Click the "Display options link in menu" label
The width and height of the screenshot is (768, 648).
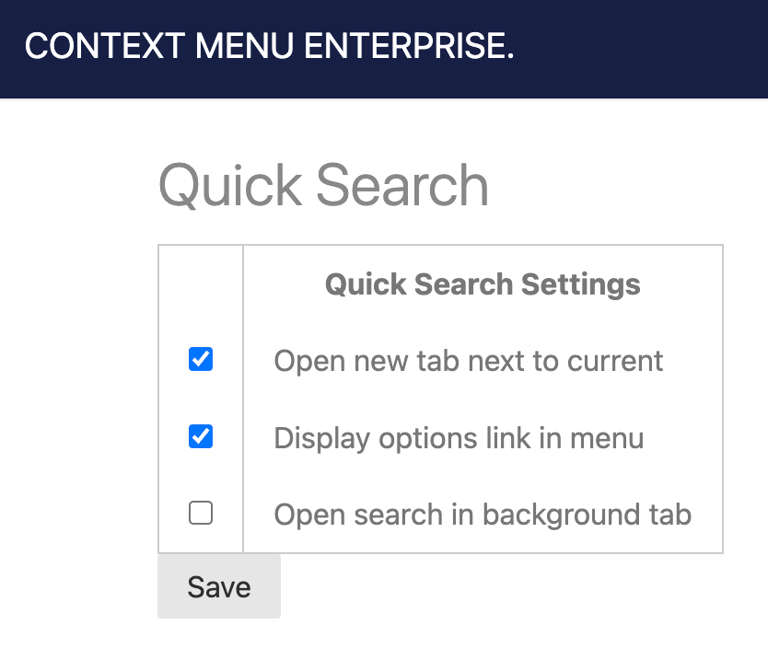coord(458,437)
